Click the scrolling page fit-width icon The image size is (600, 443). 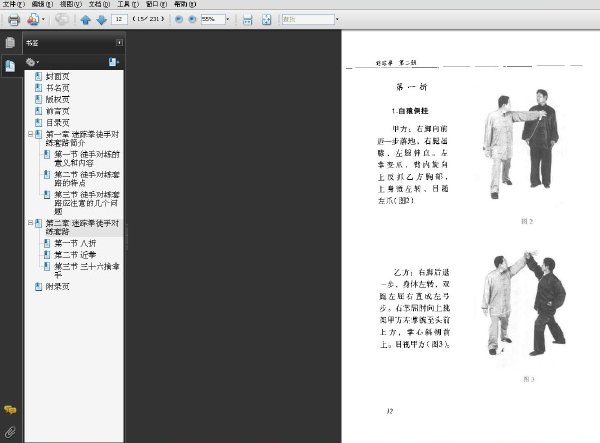click(248, 20)
